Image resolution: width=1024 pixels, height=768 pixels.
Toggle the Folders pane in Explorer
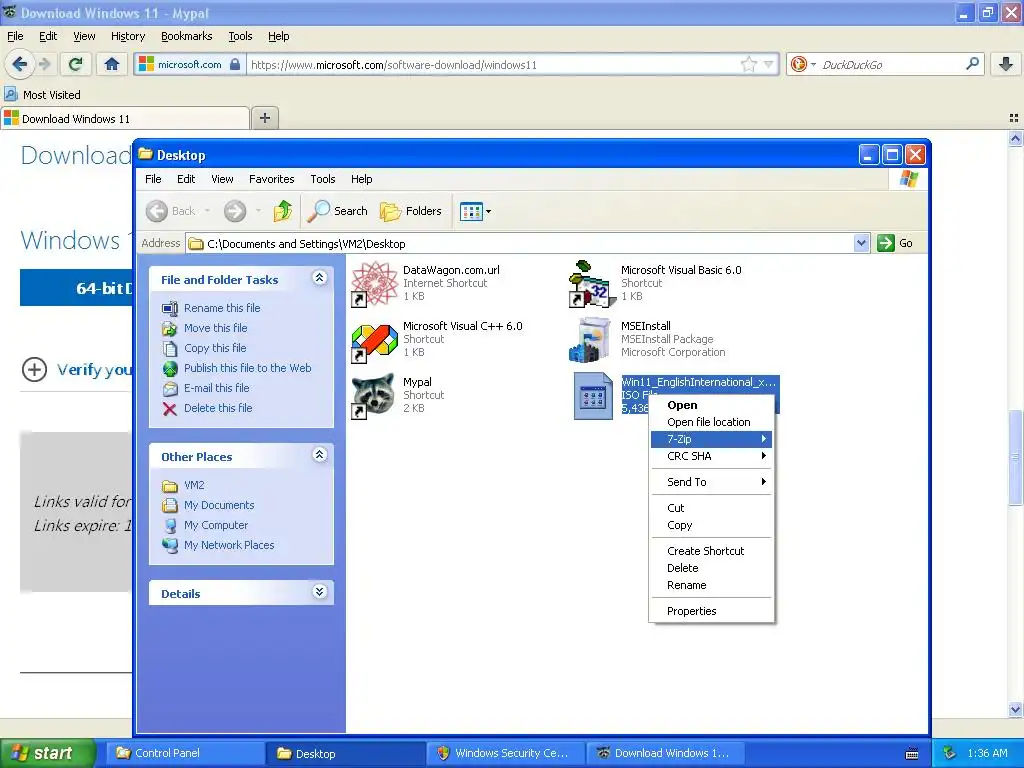point(411,210)
